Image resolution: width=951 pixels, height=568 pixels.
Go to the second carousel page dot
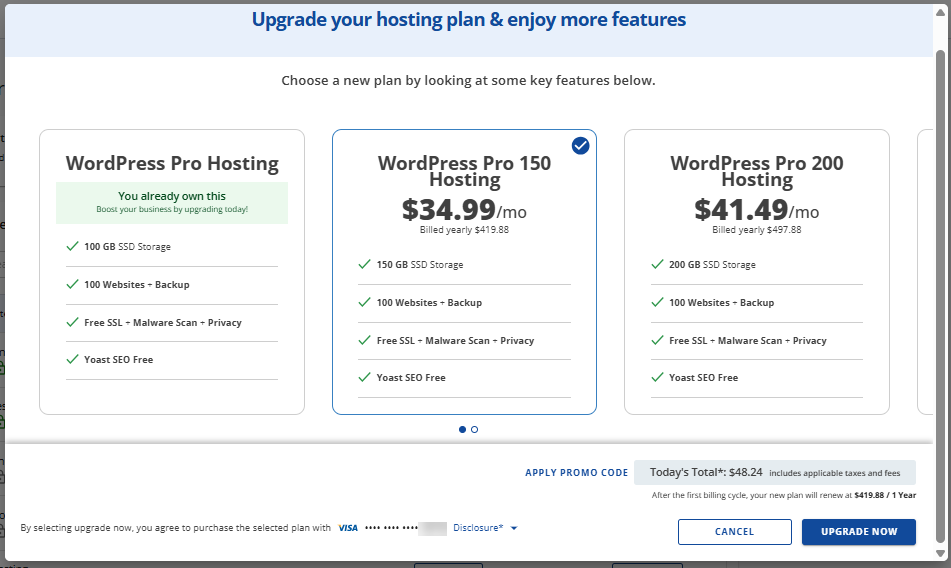(x=474, y=429)
